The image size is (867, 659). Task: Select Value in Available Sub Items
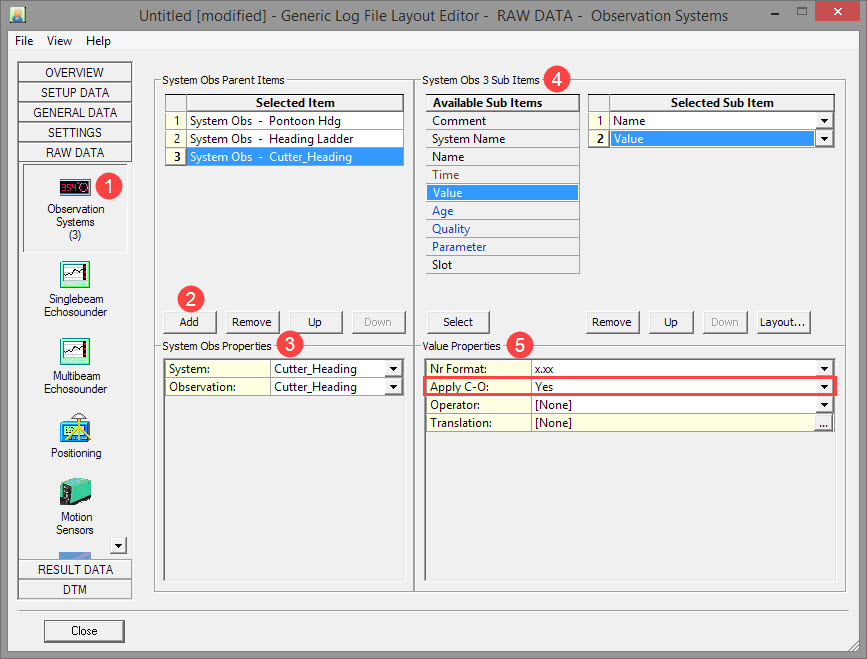point(502,193)
